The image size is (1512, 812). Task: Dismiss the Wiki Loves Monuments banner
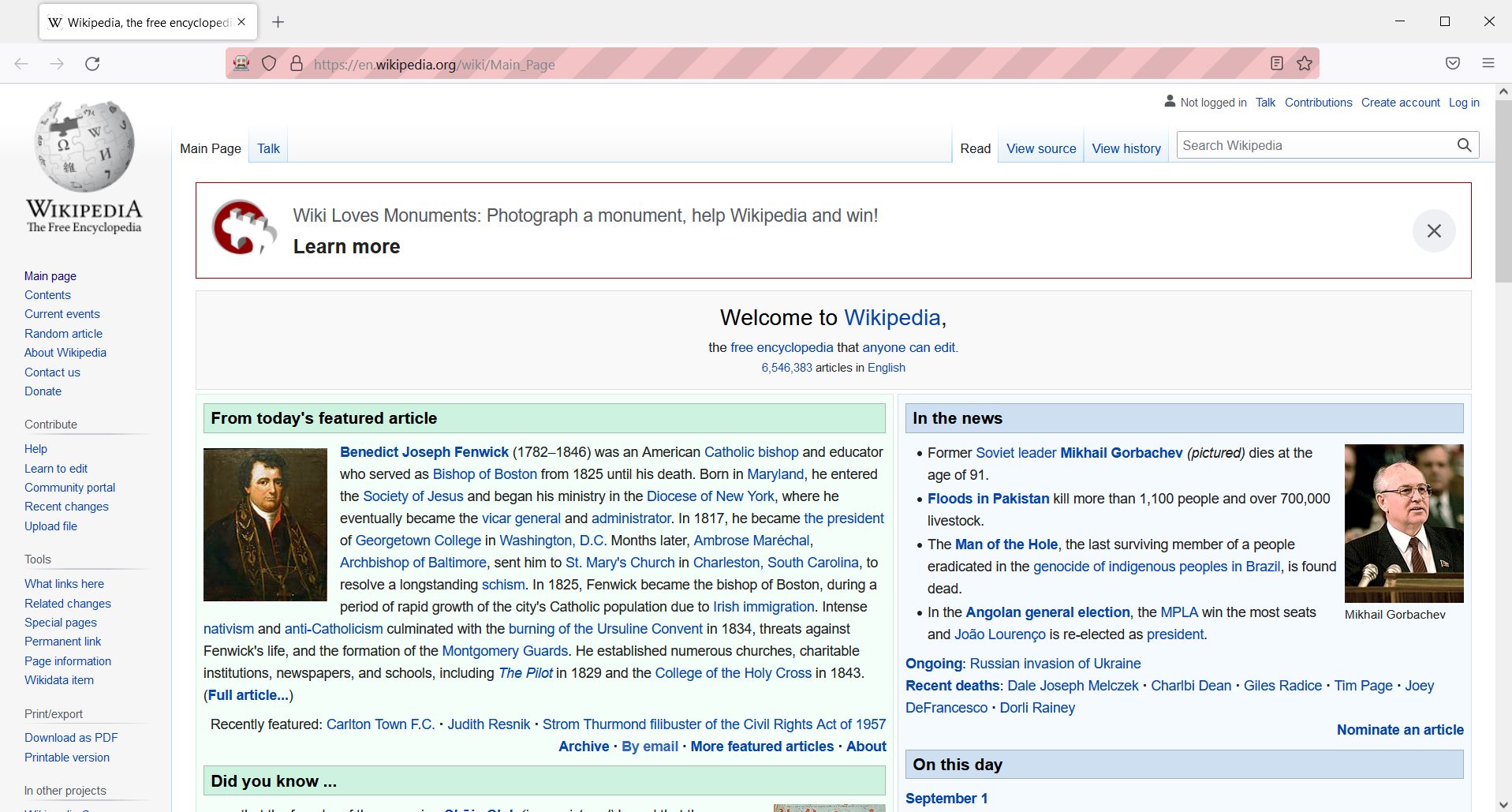coord(1433,230)
